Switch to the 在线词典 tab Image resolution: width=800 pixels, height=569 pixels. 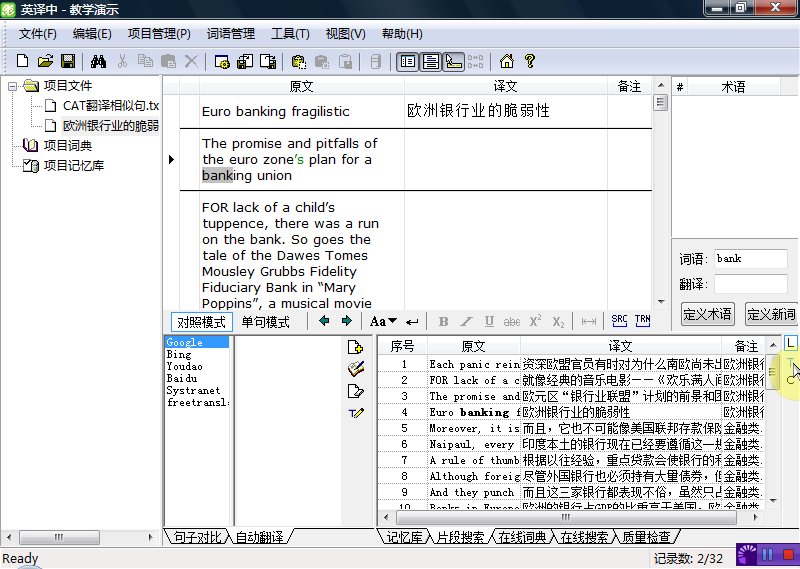522,537
